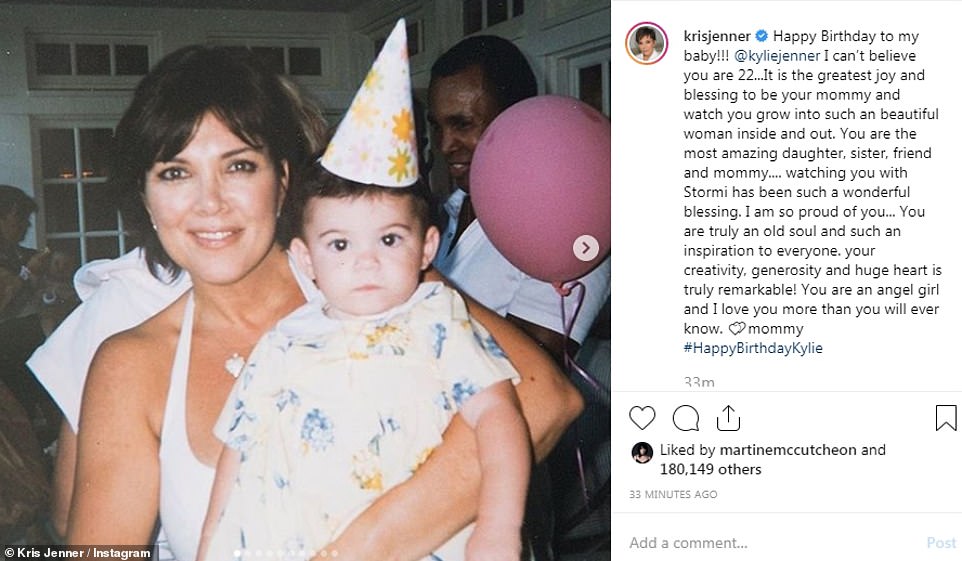The height and width of the screenshot is (561, 962).
Task: Click the 'Kris Jenner / Instagram' photo credit
Action: [x=77, y=552]
